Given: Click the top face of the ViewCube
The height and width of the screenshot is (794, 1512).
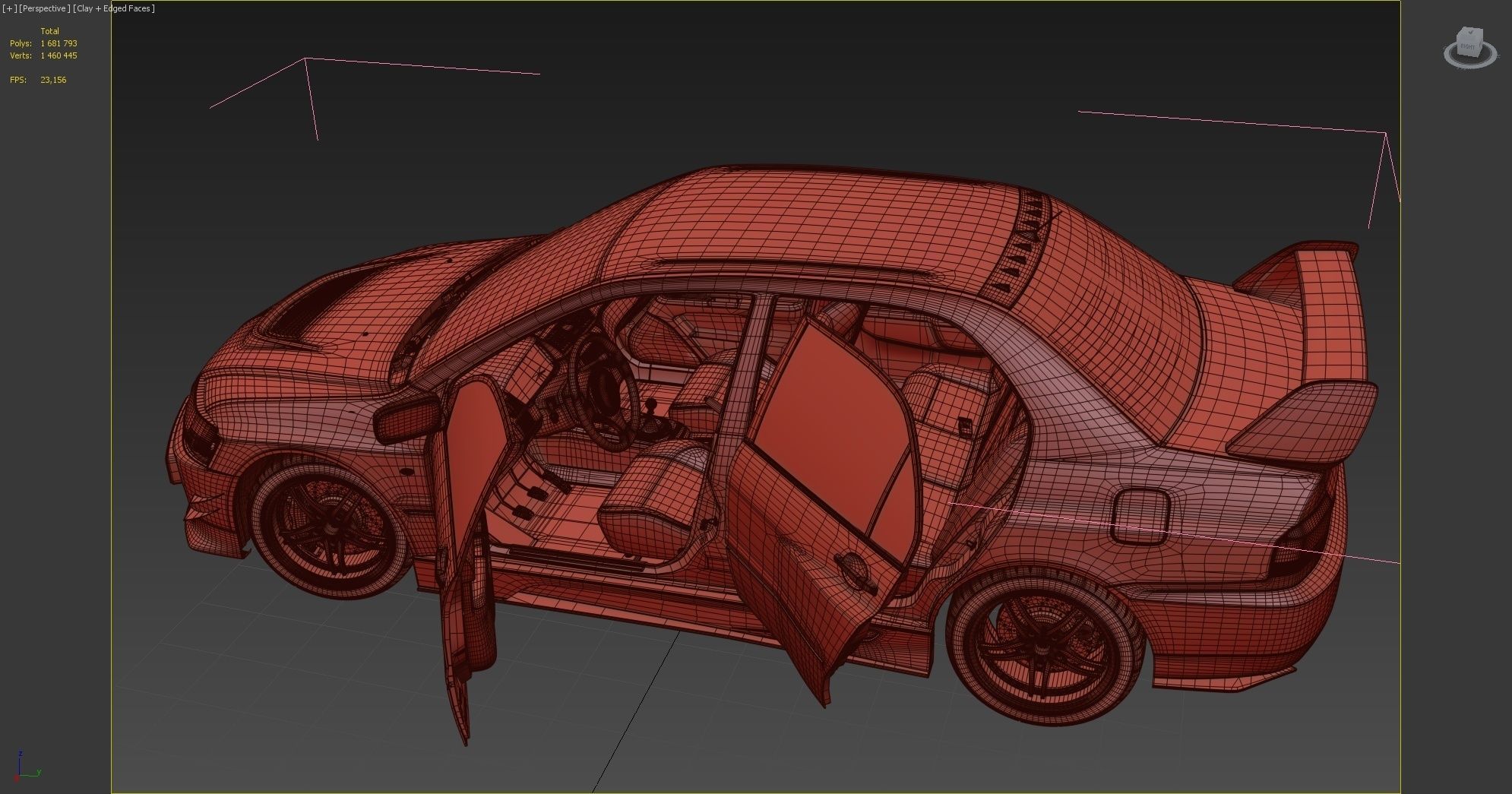Looking at the screenshot, I should click(x=1470, y=32).
